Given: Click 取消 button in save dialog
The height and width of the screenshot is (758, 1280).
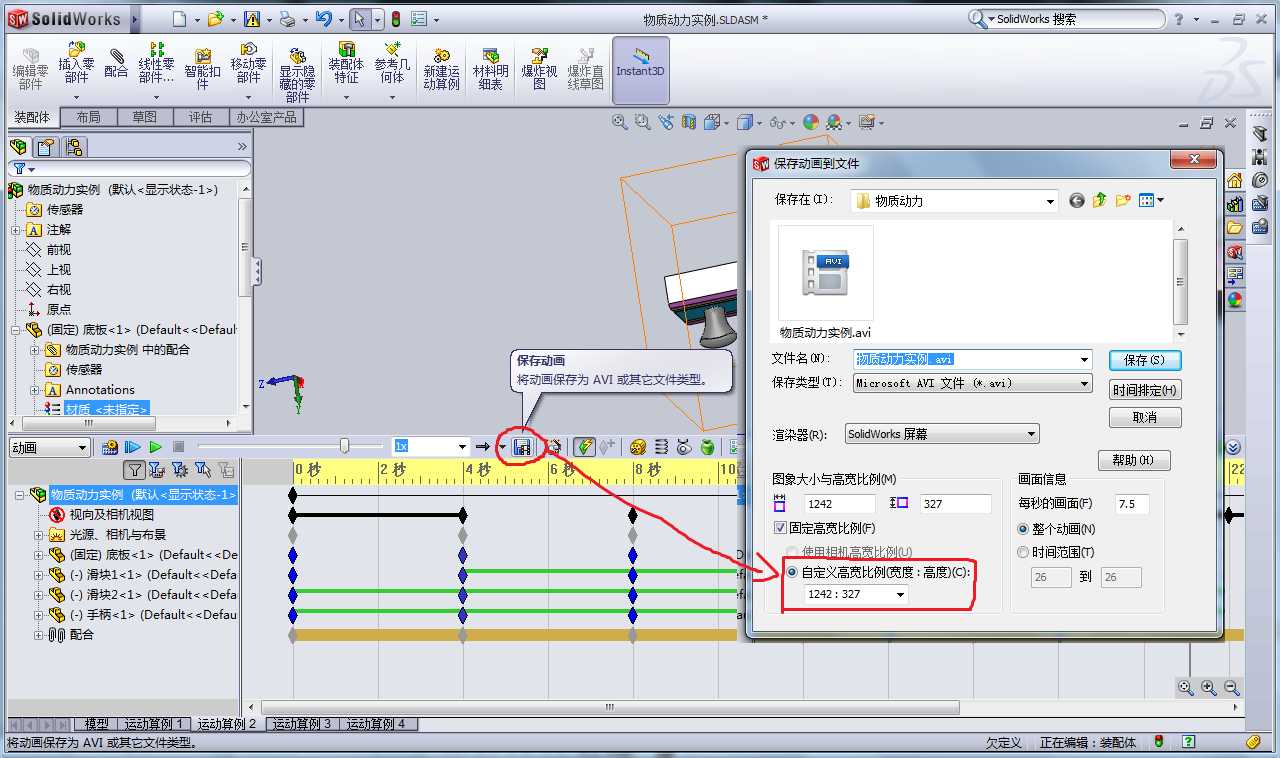Looking at the screenshot, I should [x=1145, y=417].
